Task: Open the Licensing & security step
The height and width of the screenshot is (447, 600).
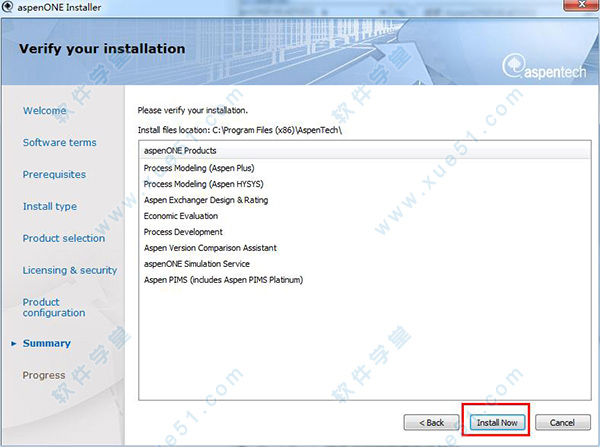Action: pos(70,270)
